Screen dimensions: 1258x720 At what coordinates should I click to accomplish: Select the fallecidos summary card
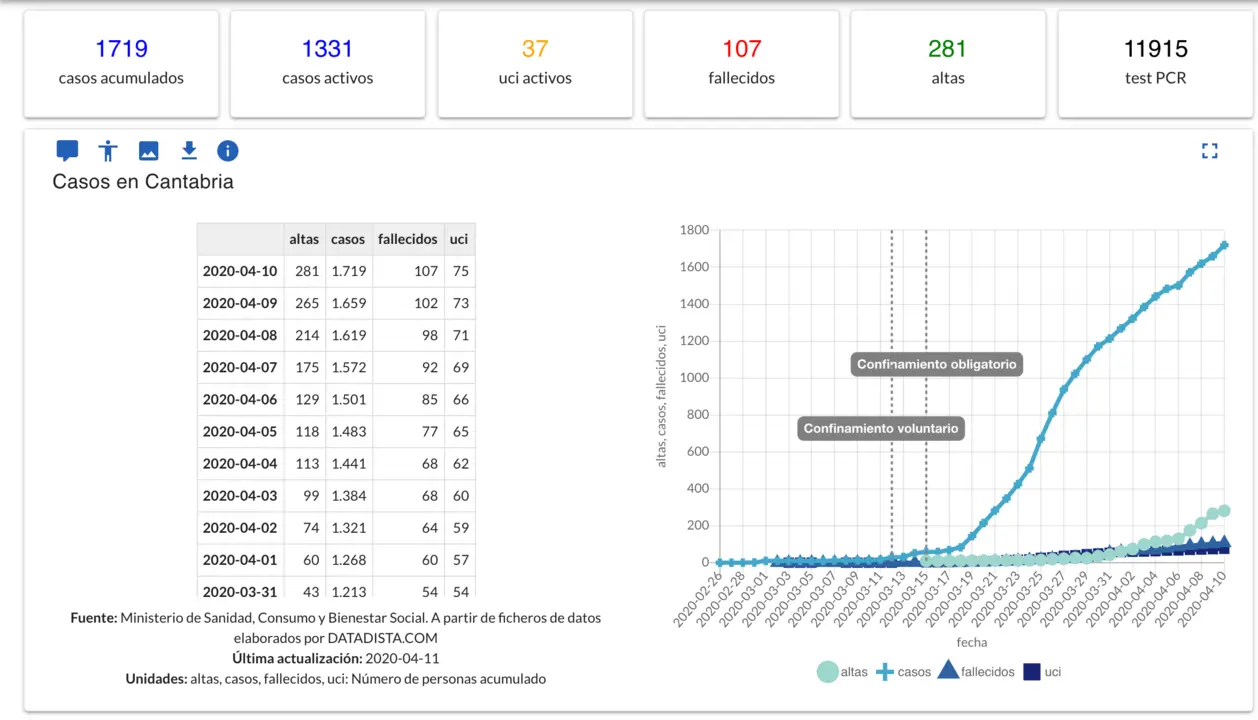click(x=741, y=63)
